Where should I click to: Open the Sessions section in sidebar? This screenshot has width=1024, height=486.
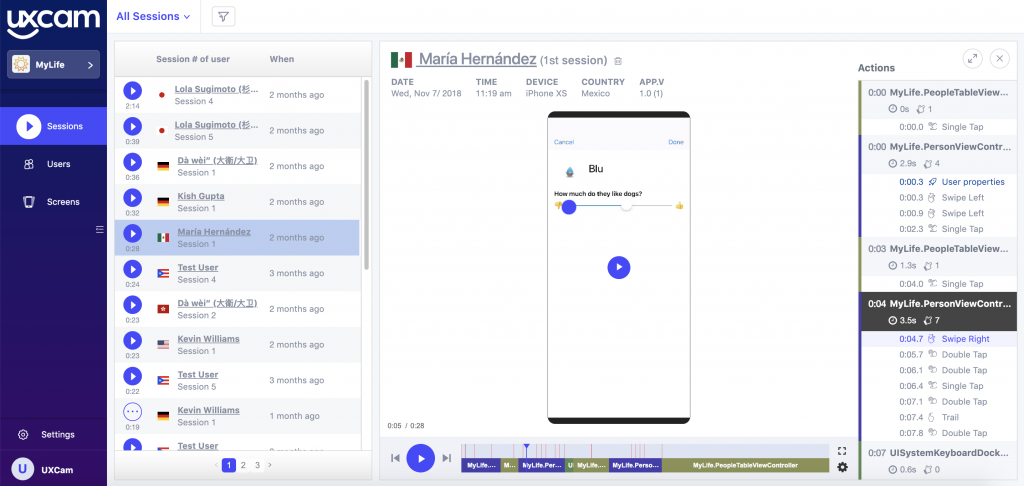(54, 126)
